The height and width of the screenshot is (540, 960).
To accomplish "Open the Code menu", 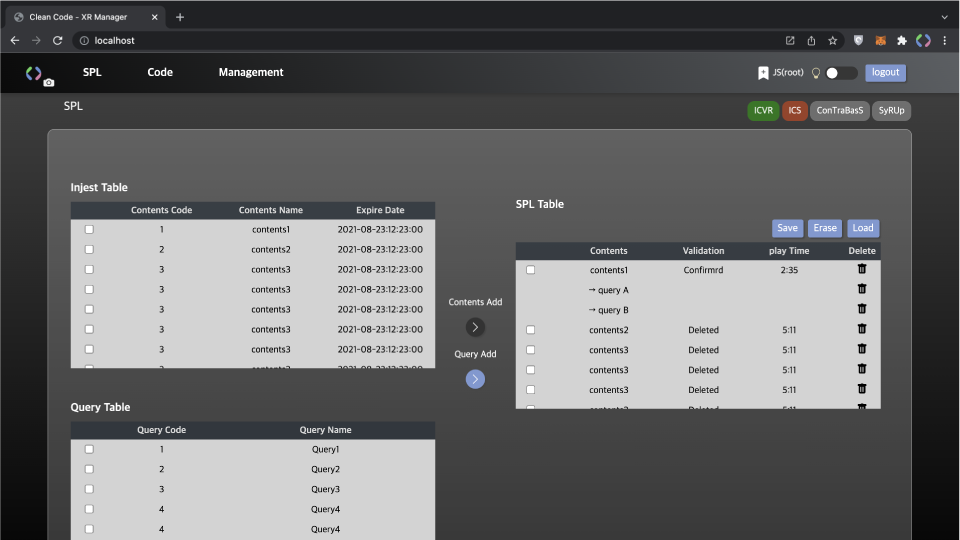I will (160, 72).
